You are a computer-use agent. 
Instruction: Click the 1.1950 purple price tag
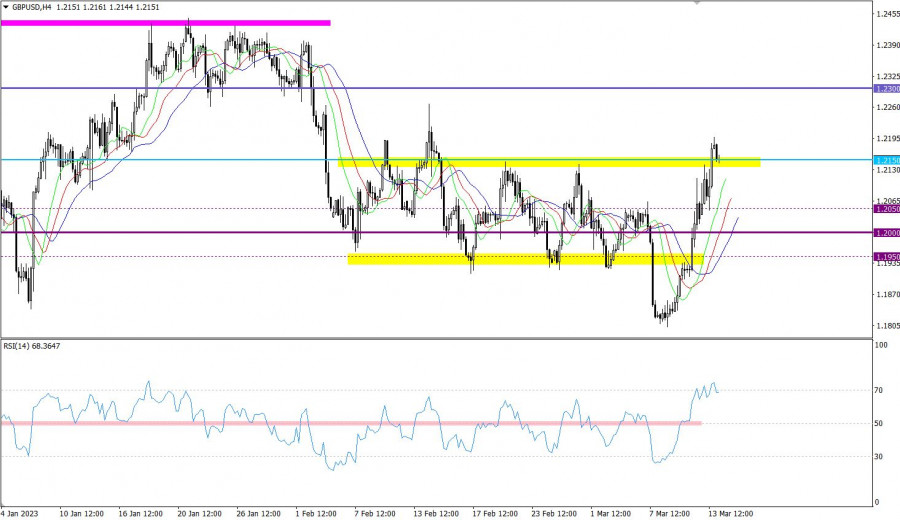[x=886, y=257]
